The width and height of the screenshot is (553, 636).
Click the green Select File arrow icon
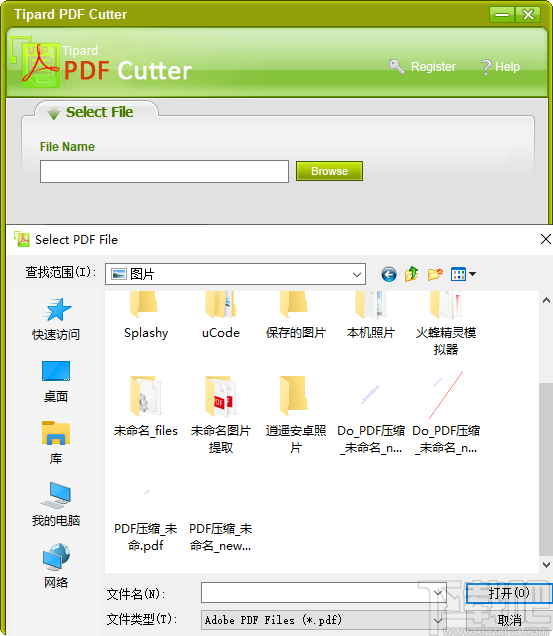point(54,113)
